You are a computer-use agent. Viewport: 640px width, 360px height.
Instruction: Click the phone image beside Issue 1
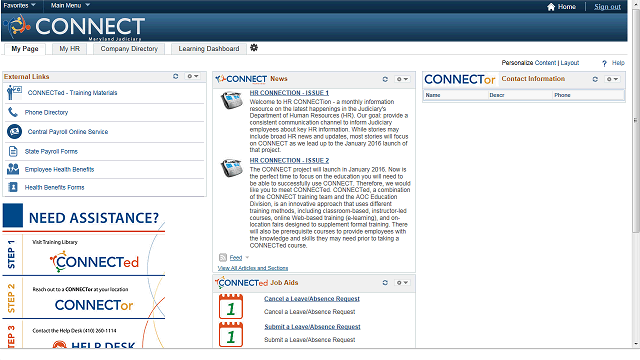231,100
